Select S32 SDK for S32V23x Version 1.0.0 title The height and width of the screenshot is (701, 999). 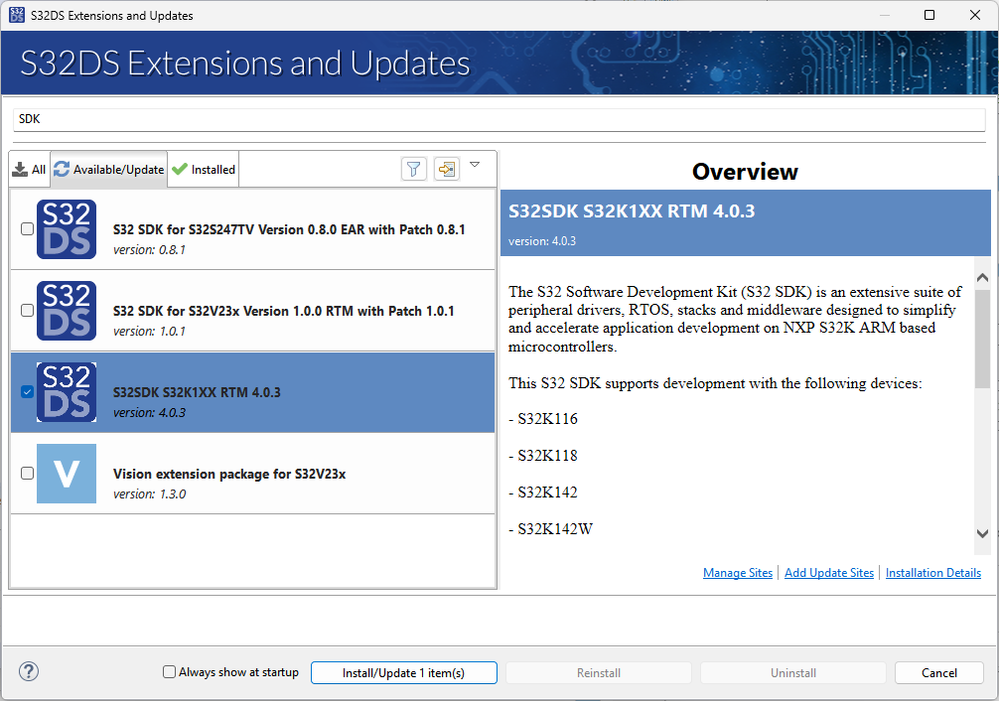tap(284, 311)
